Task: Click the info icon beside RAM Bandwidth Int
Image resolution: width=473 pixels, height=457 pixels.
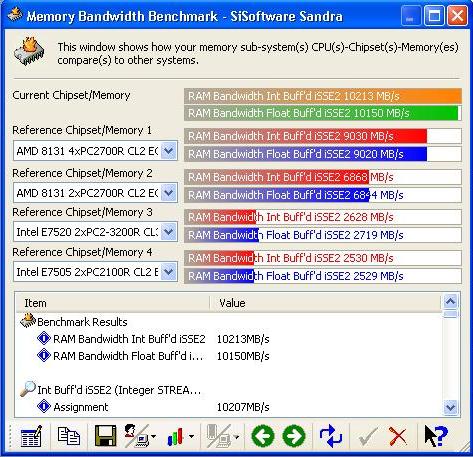Action: [x=44, y=338]
